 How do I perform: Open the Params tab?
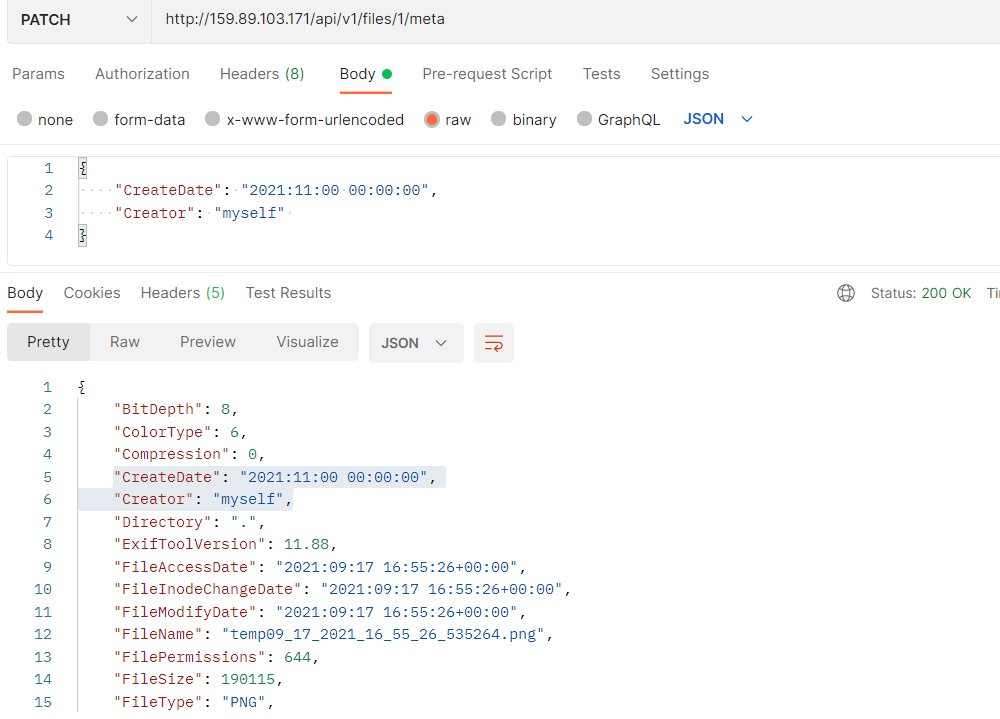(38, 74)
